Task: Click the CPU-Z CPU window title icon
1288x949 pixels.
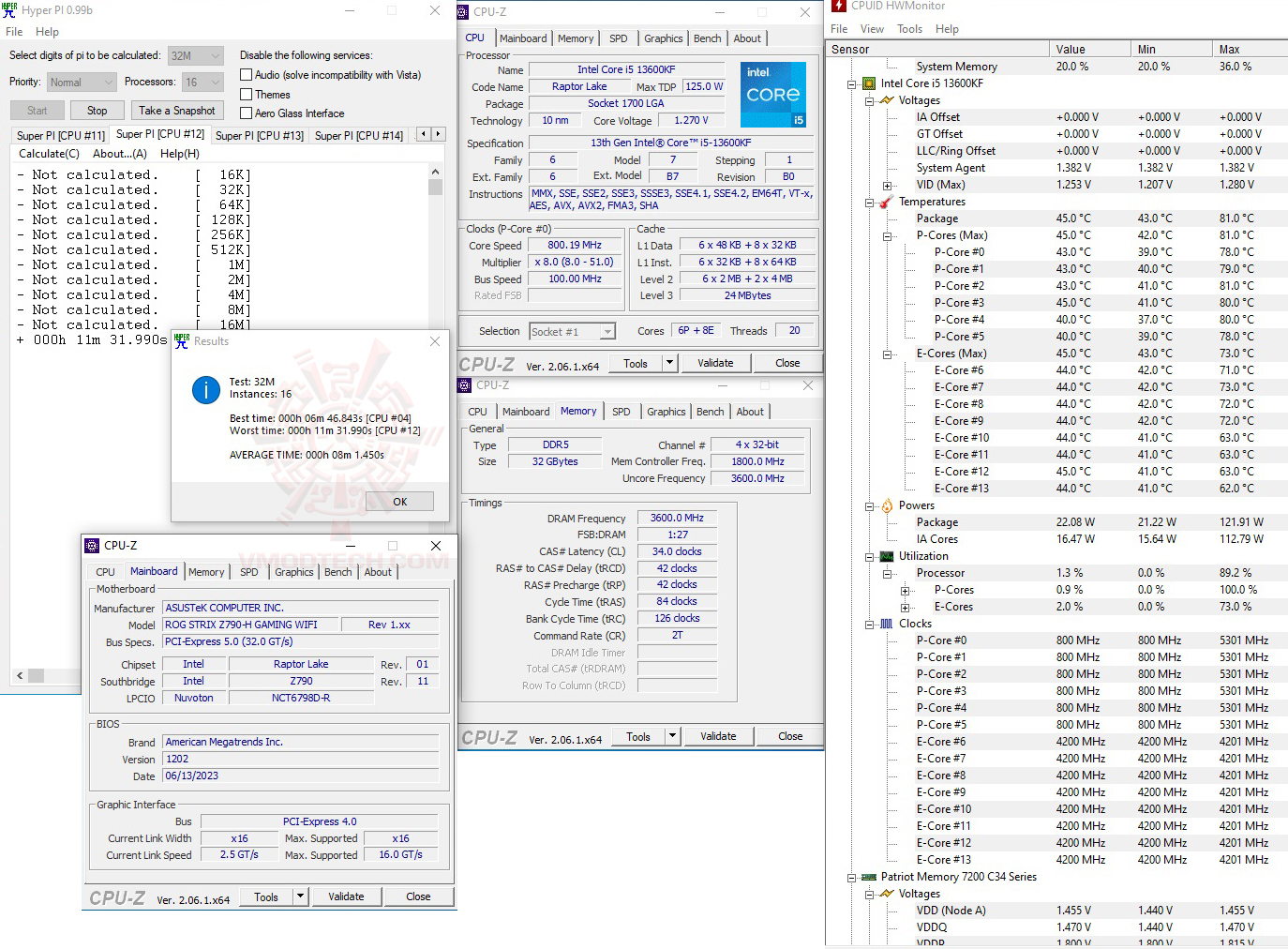Action: point(464,12)
